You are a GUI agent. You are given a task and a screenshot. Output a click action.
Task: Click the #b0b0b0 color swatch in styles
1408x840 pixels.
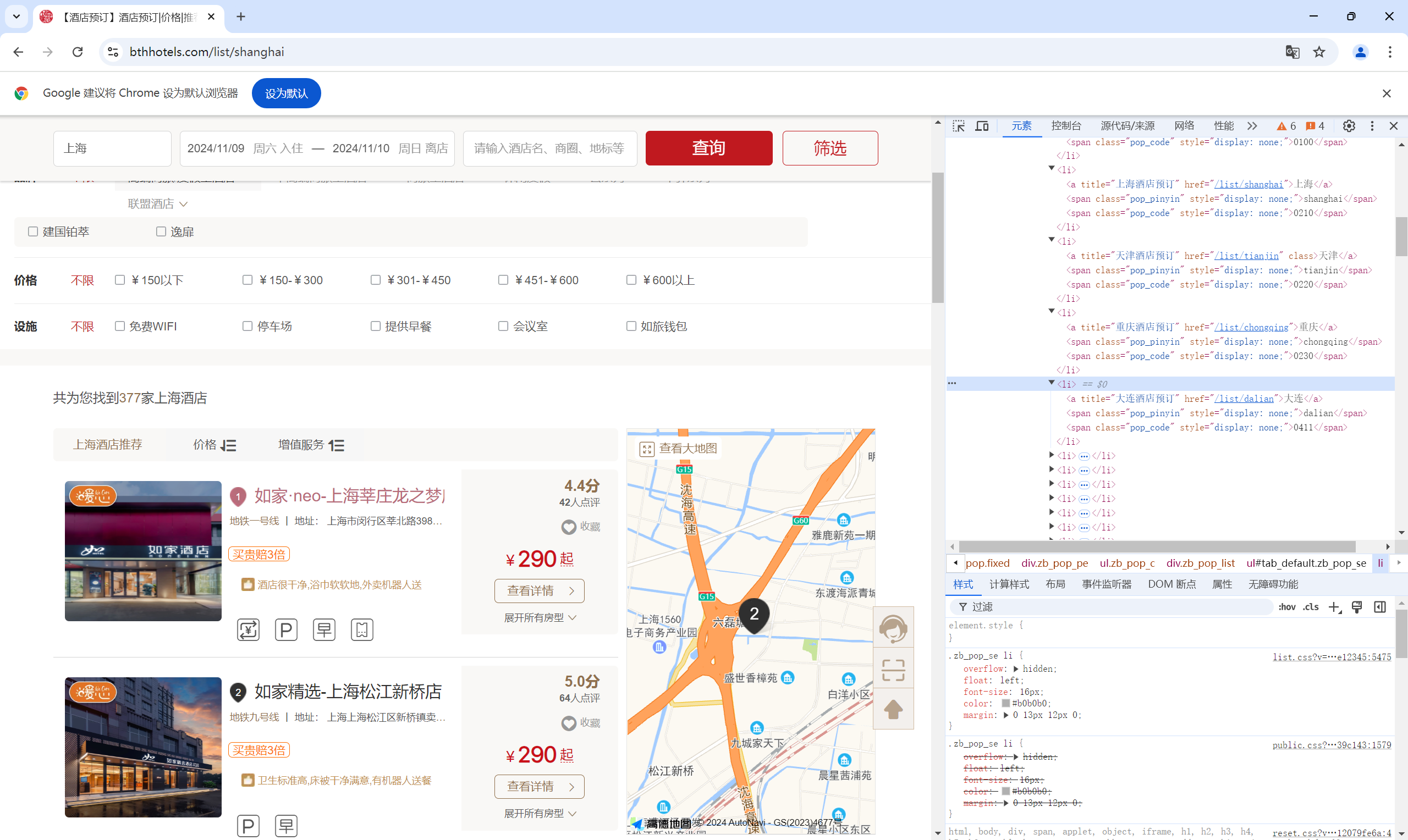(1005, 703)
